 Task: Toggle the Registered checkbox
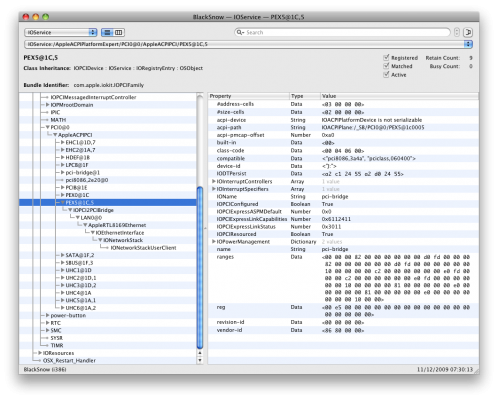(x=386, y=57)
